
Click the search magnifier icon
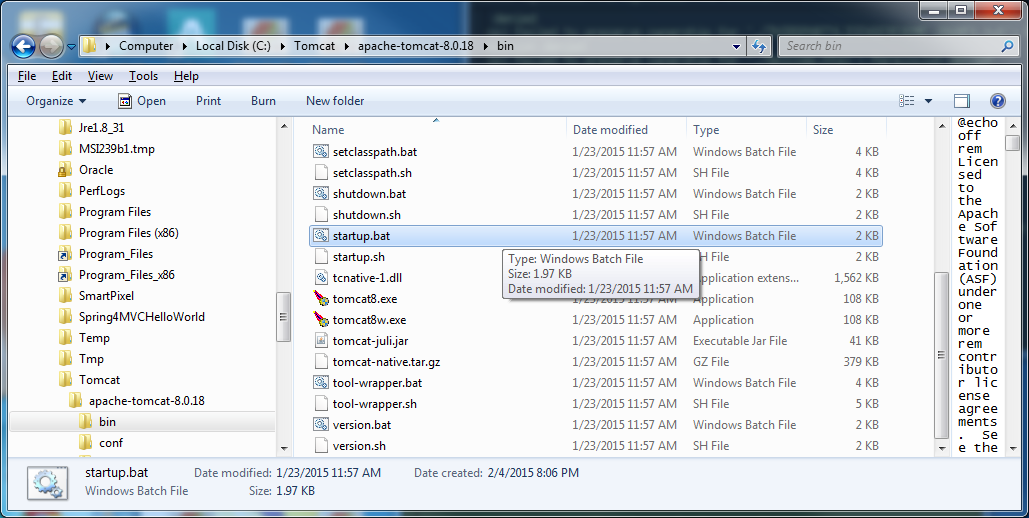[x=1007, y=46]
